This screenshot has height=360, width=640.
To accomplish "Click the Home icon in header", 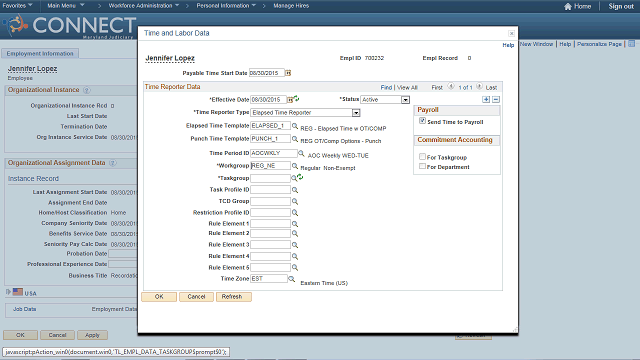I will (x=568, y=6).
